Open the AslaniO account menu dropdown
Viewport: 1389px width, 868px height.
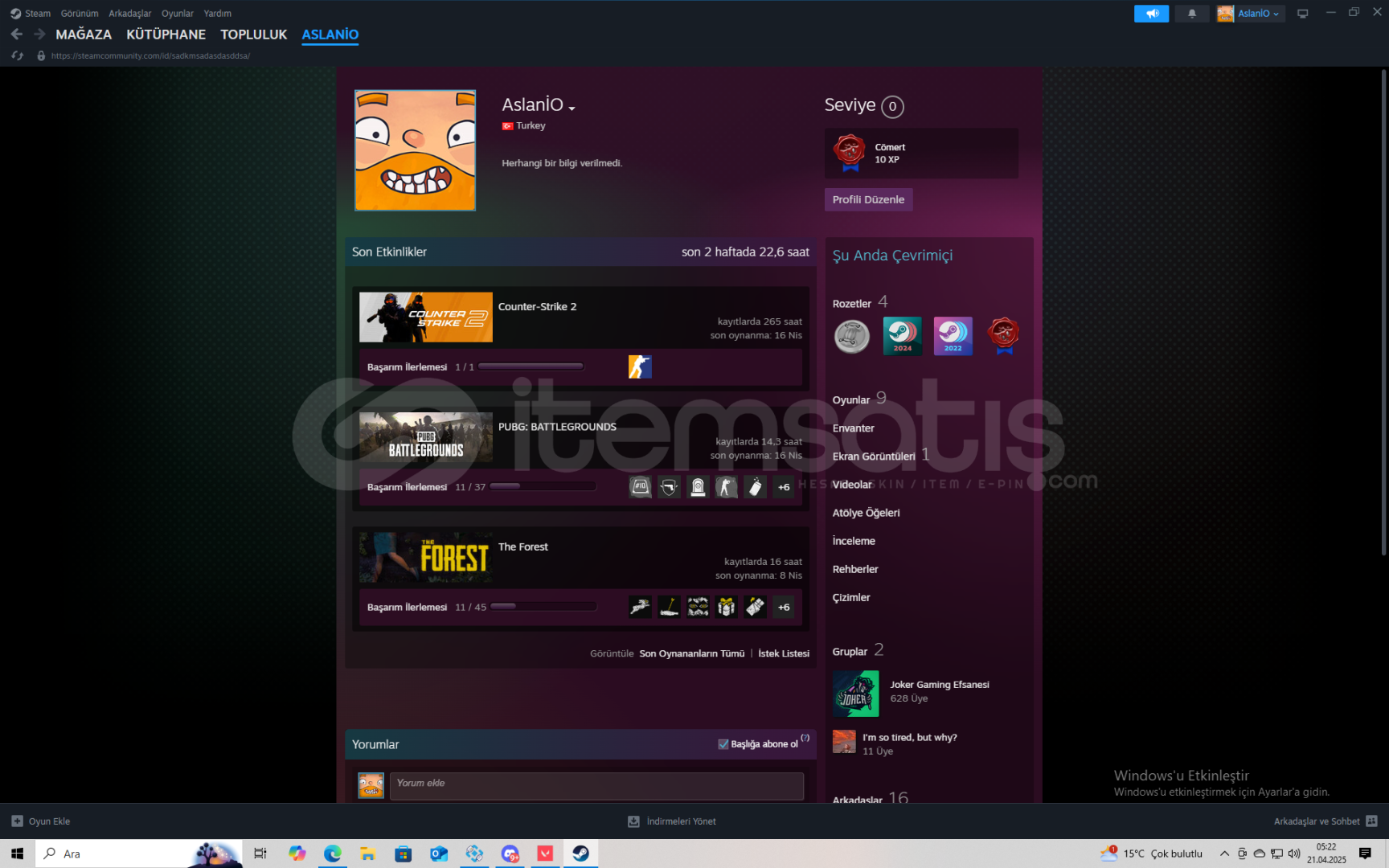coord(1259,14)
